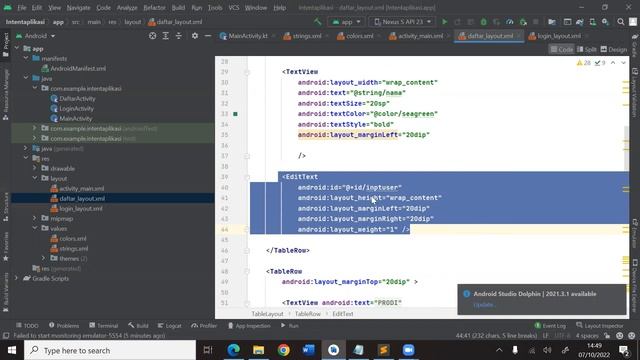
Task: Open the SDK Manager icon
Action: 605,22
